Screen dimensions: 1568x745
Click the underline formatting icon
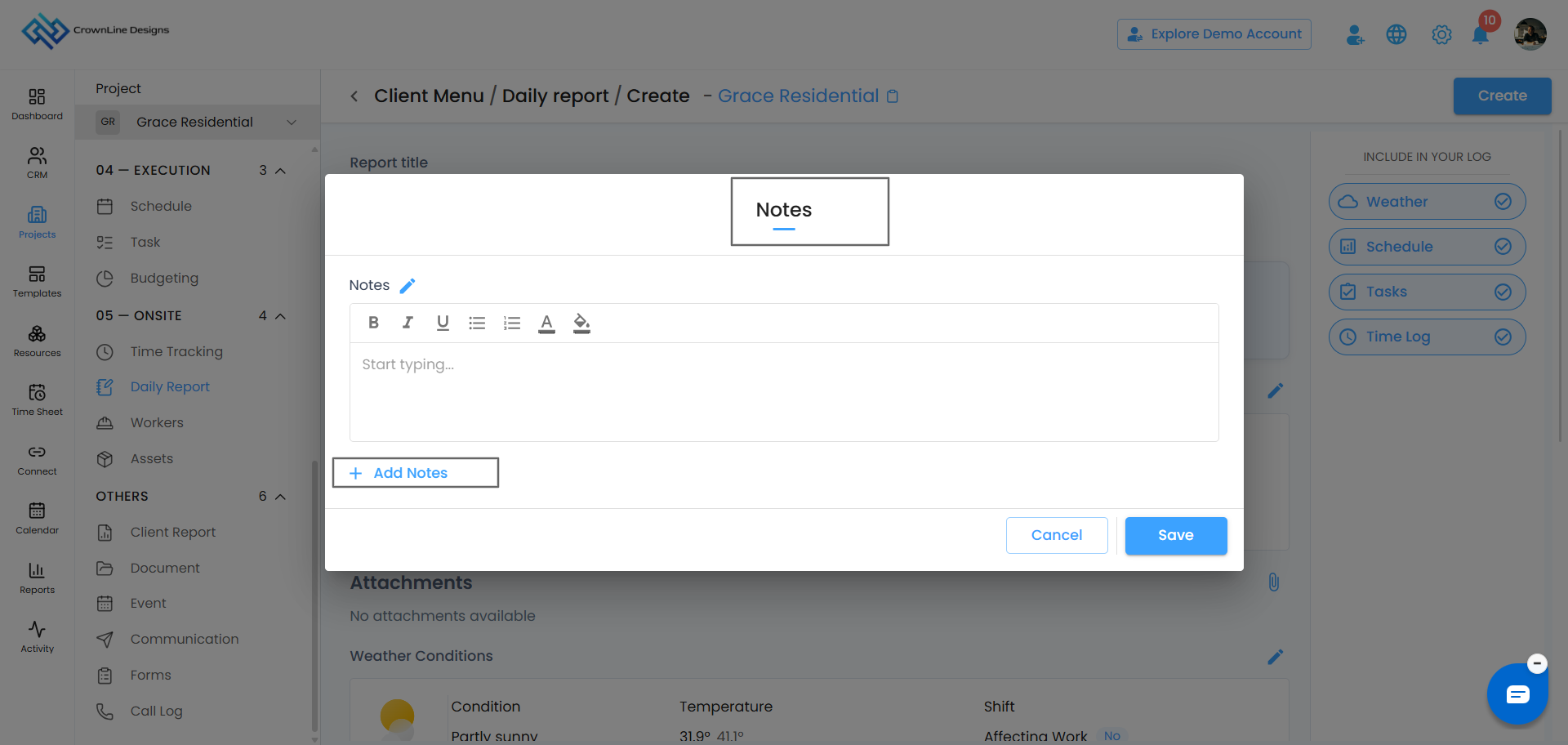tap(443, 323)
